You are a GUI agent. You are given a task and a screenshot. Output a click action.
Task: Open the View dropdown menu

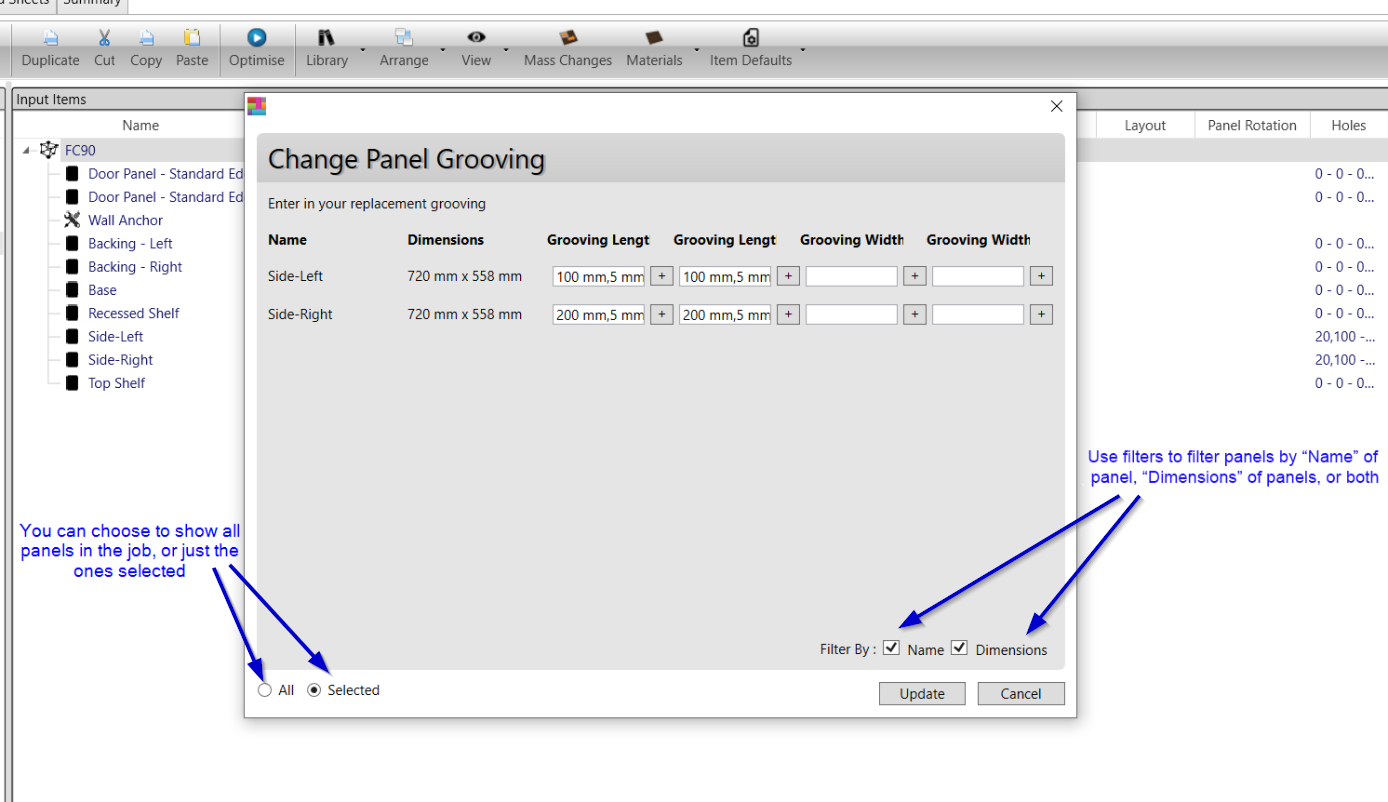point(505,48)
